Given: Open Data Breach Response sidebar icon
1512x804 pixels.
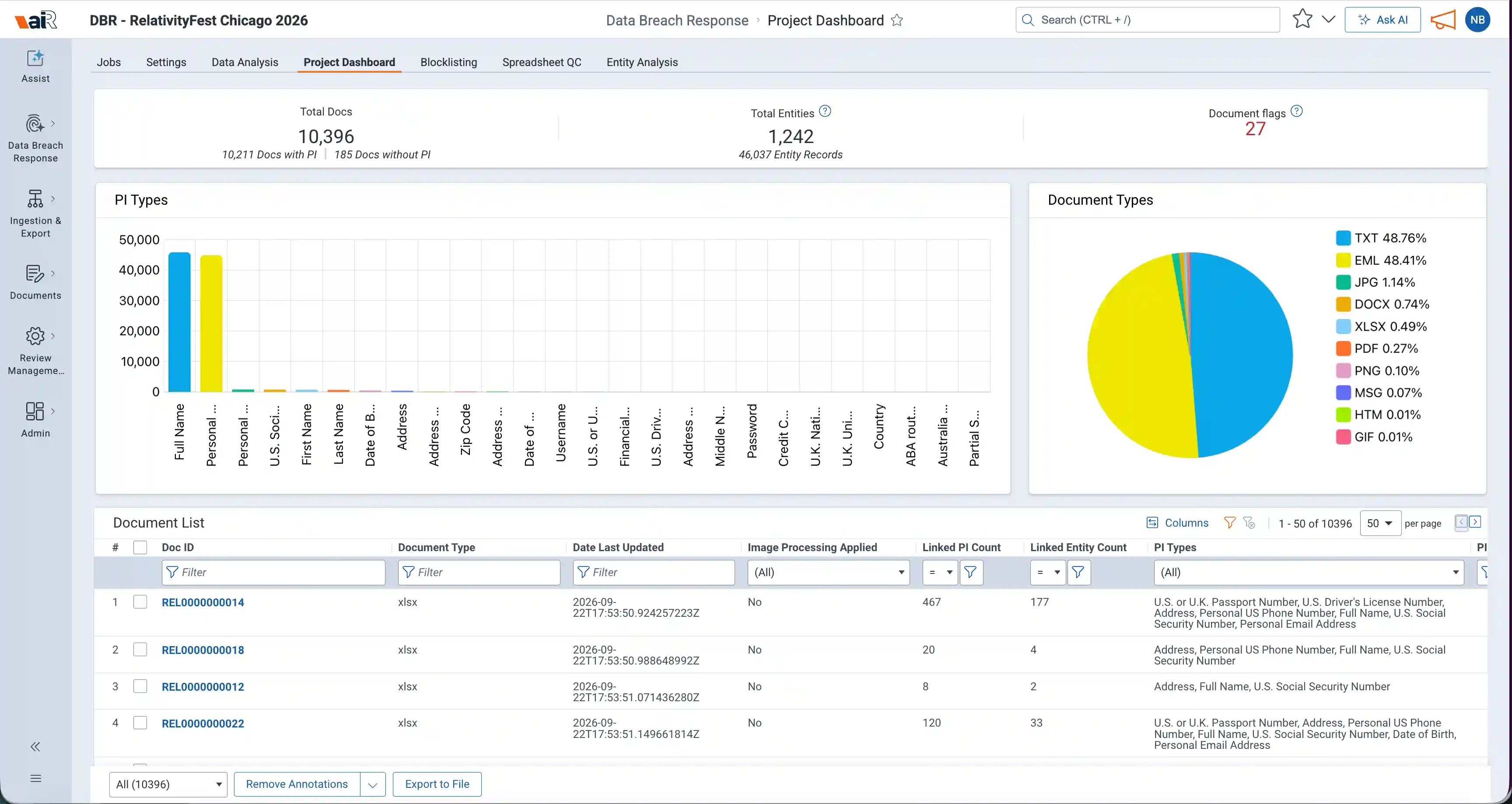Looking at the screenshot, I should [x=35, y=124].
